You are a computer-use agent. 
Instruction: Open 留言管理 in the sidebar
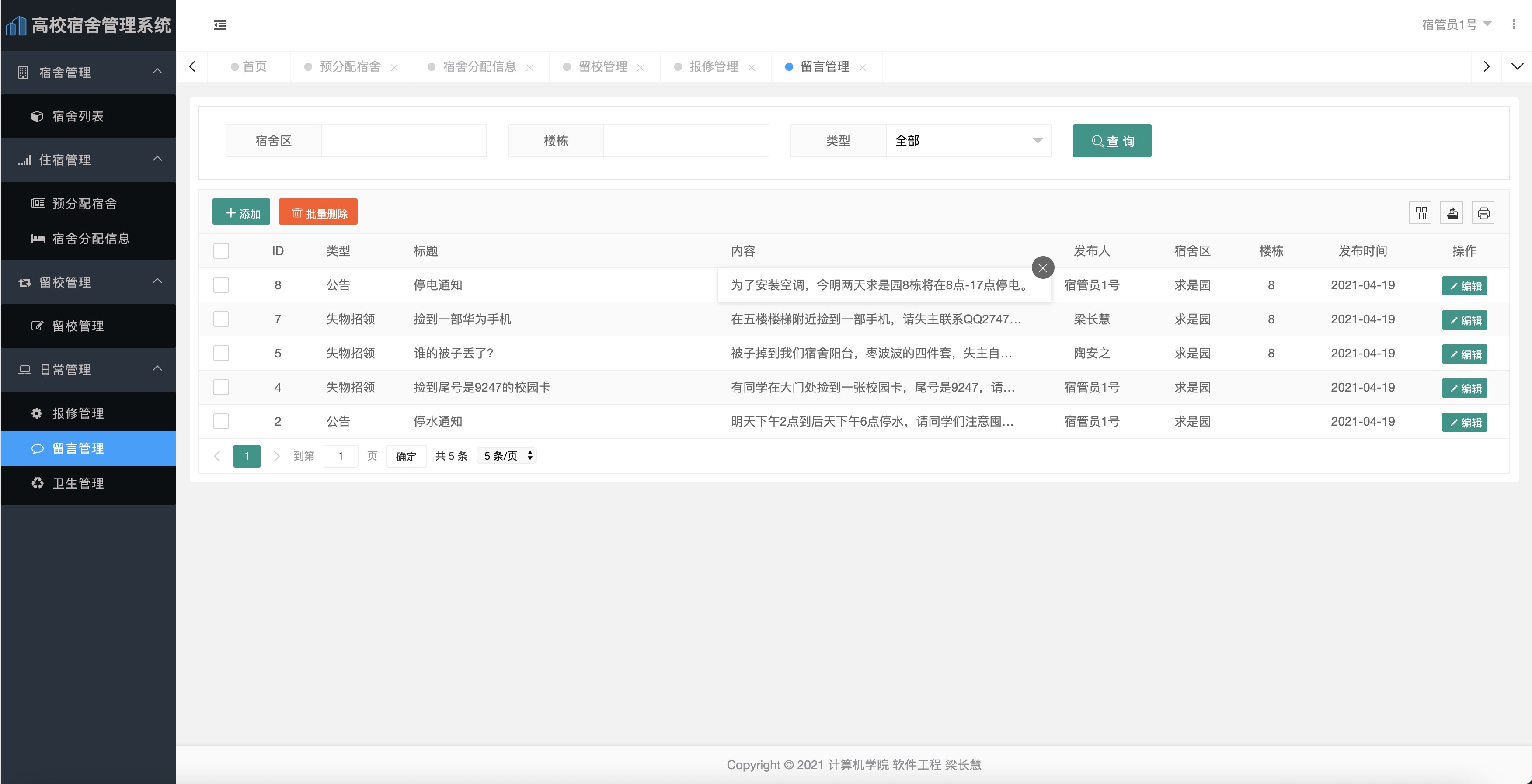pos(88,449)
